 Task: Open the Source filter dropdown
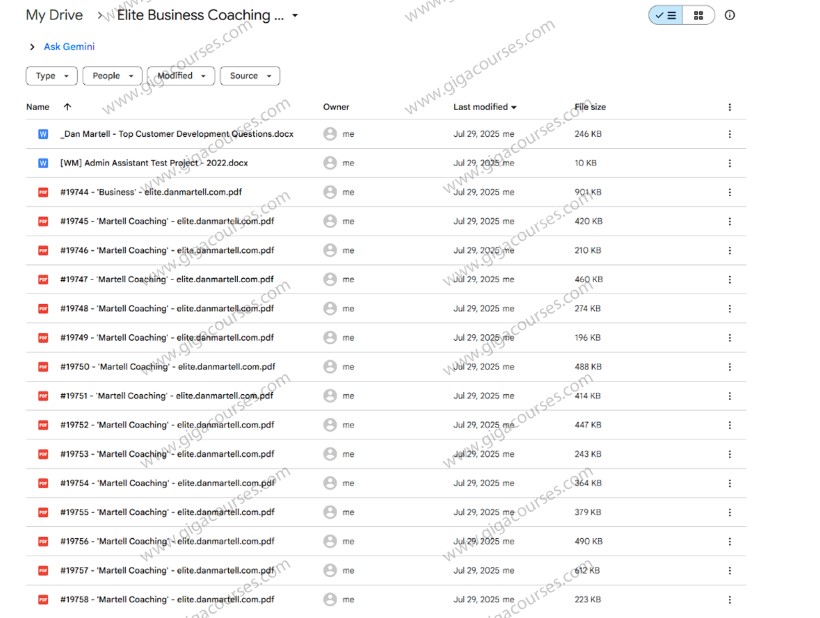250,76
